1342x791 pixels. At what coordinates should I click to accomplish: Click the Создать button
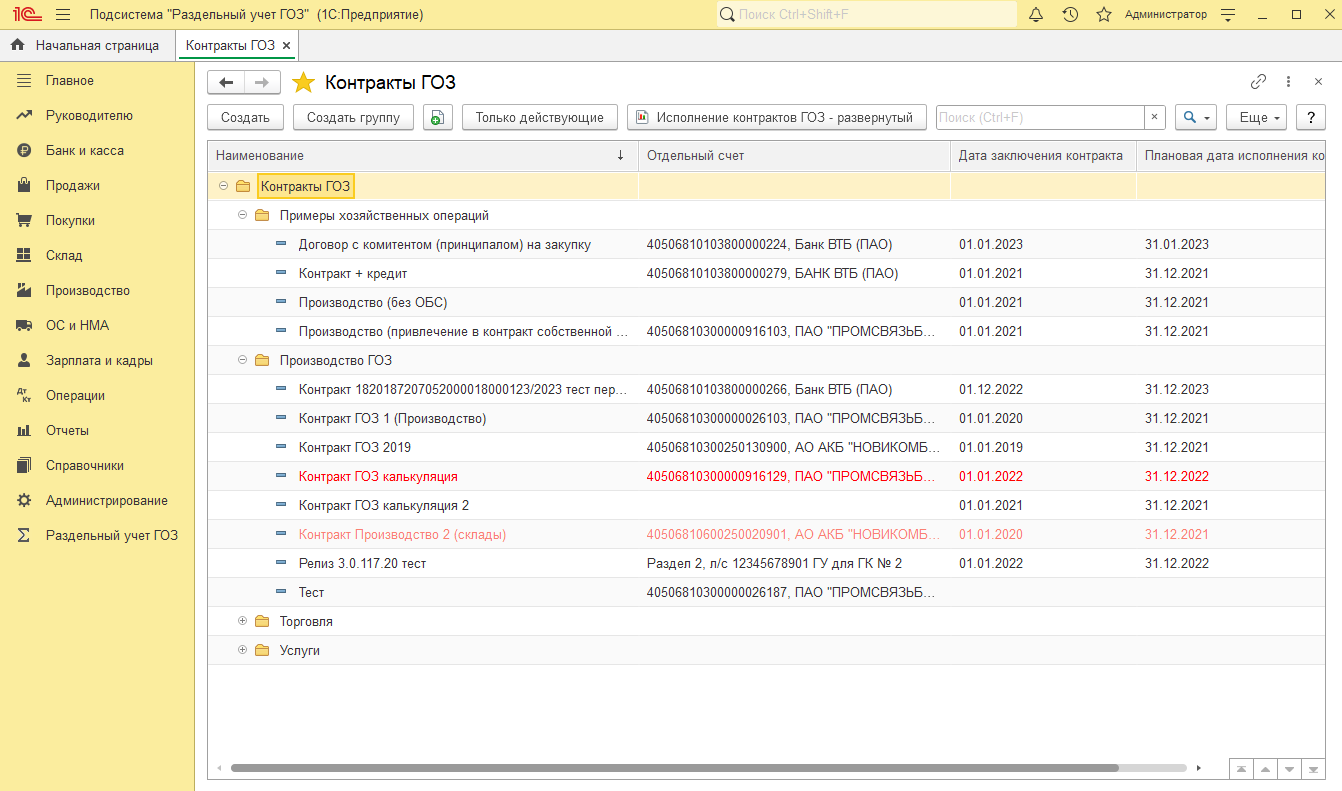click(x=245, y=117)
